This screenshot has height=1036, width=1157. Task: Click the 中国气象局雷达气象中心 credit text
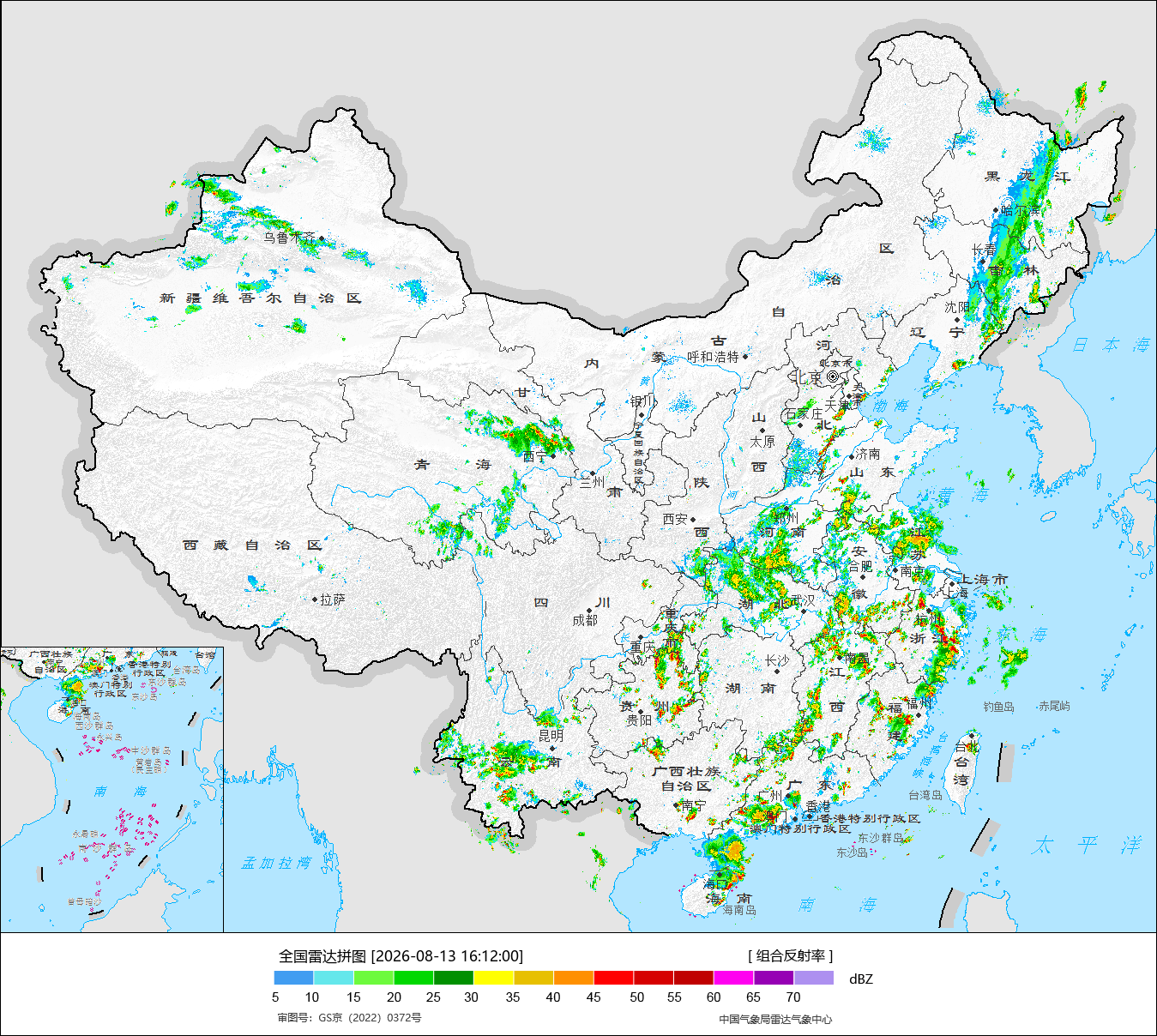775,1019
